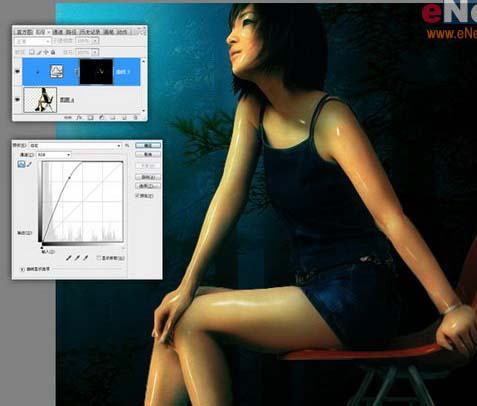Add a layer style via fx icon

pyautogui.click(x=79, y=117)
